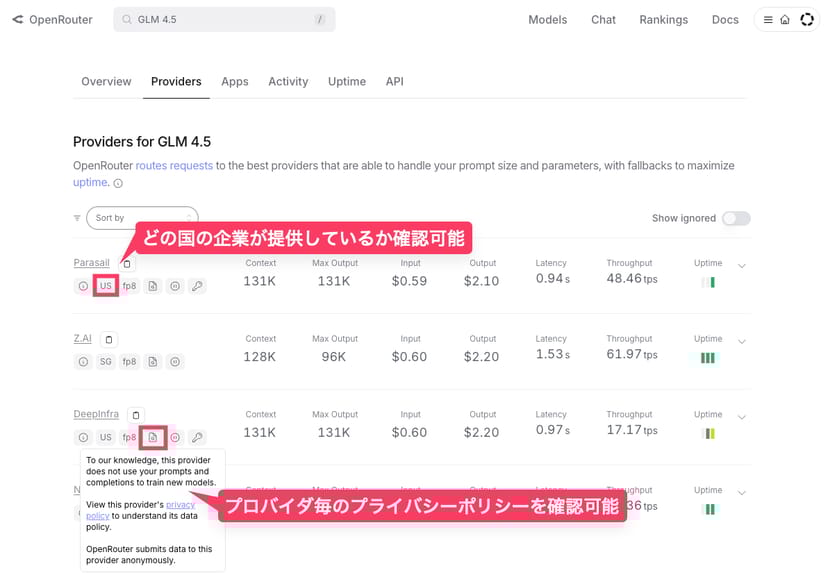
Task: Click the Parasail key icon
Action: 197,286
